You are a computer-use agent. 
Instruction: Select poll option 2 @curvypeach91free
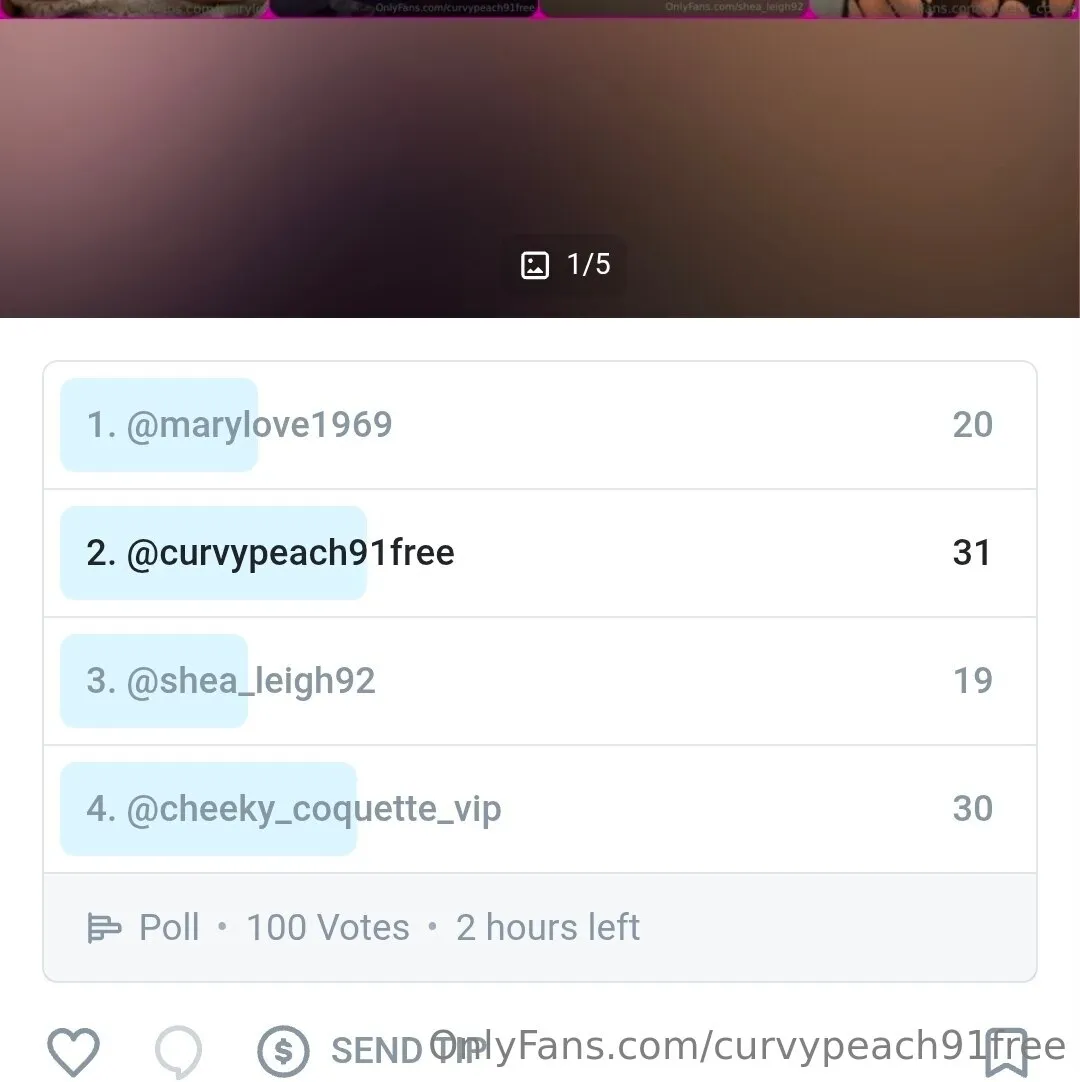click(540, 553)
